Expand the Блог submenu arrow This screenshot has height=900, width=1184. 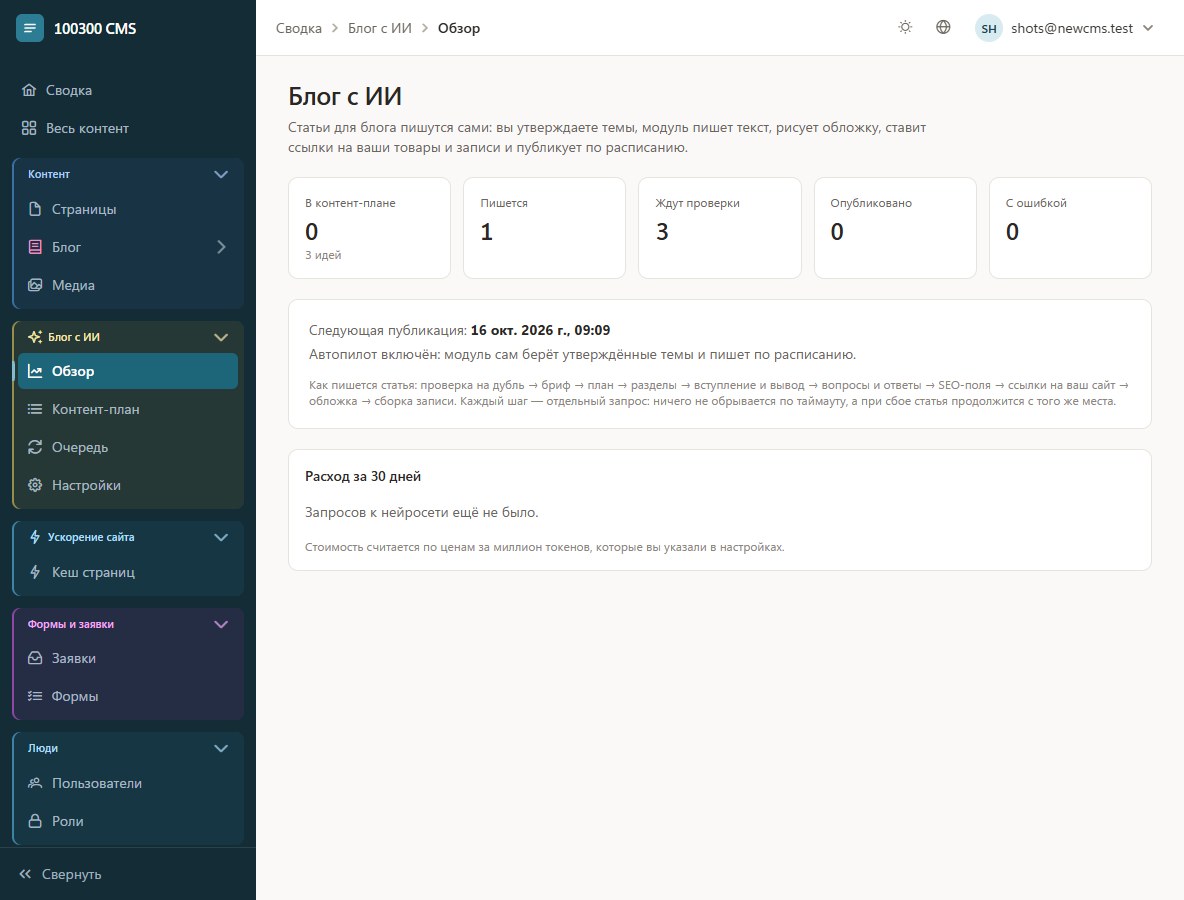pos(220,247)
